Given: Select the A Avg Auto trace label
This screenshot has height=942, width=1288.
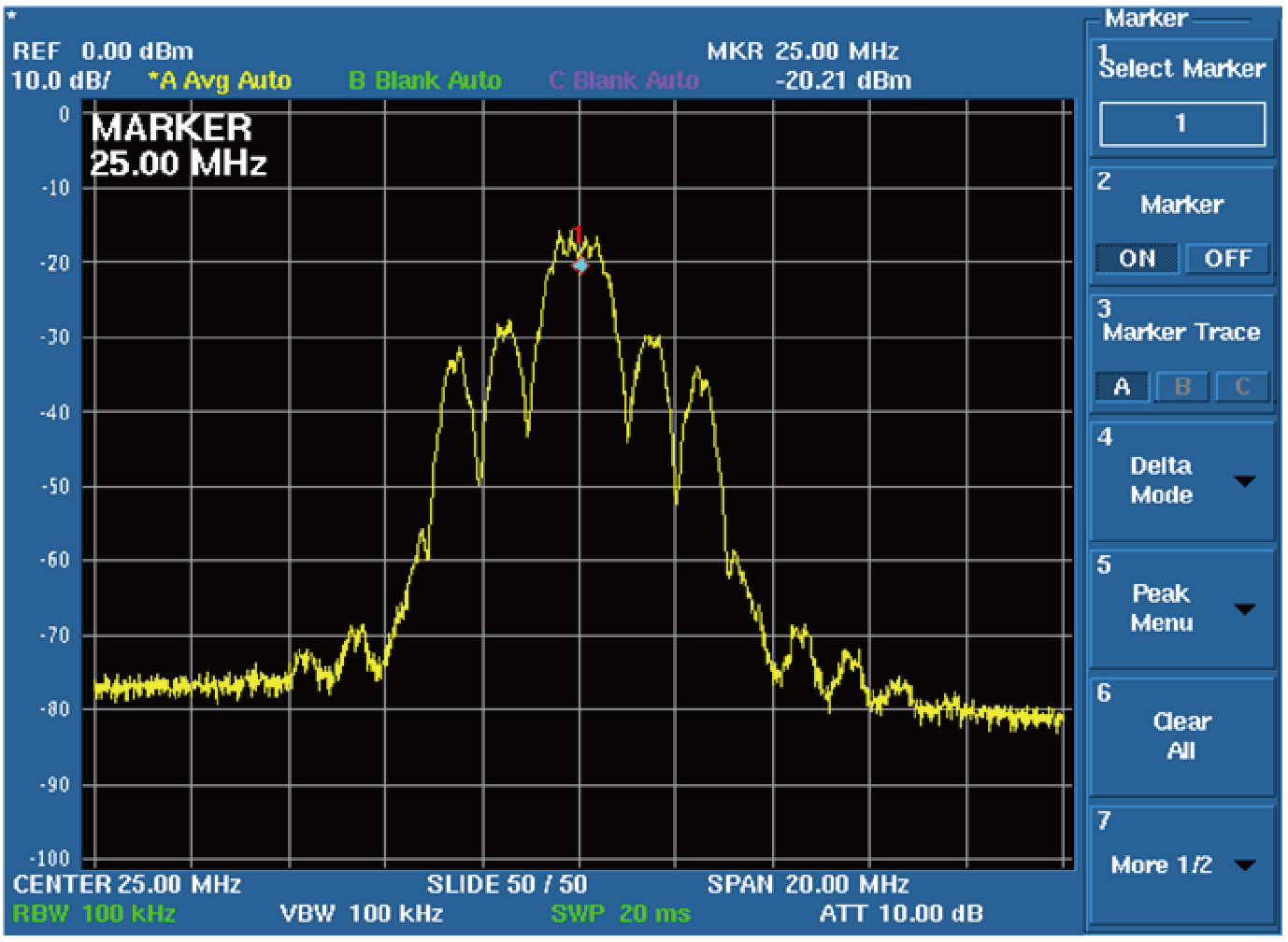Looking at the screenshot, I should (x=221, y=81).
